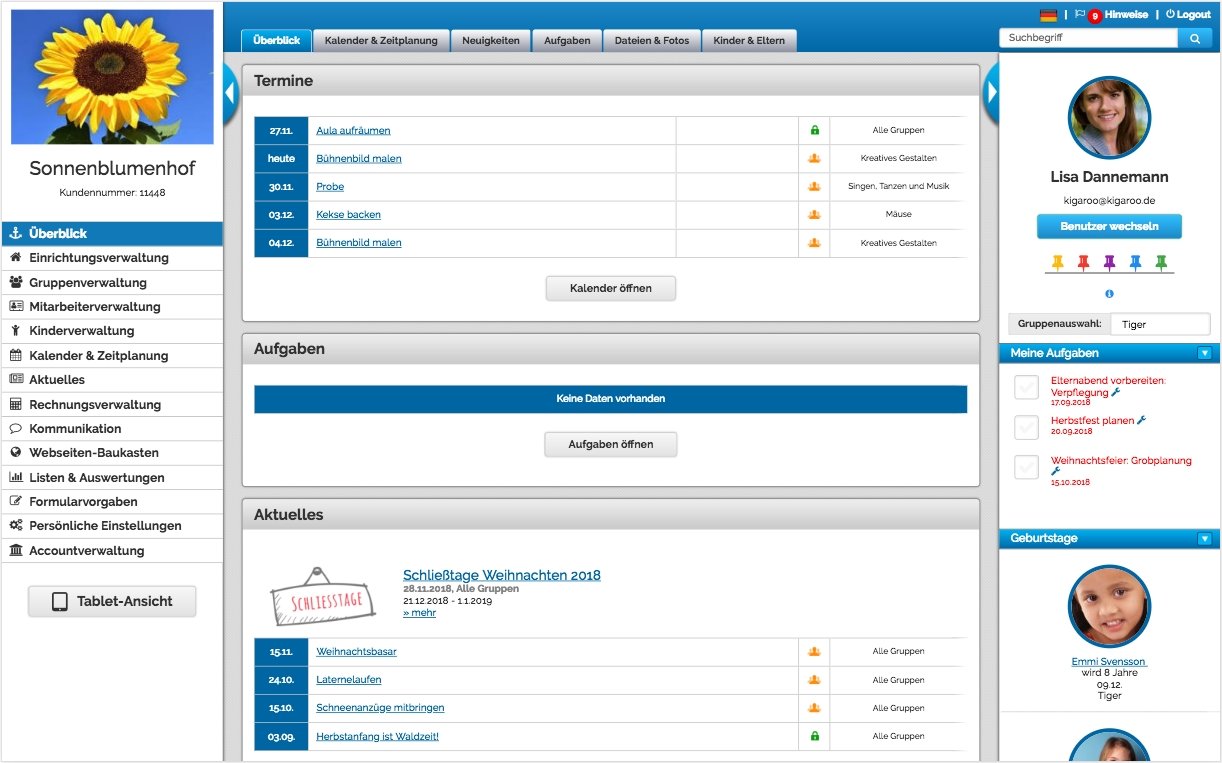Click the blue pushpin icon
The width and height of the screenshot is (1222, 763).
tap(1135, 263)
